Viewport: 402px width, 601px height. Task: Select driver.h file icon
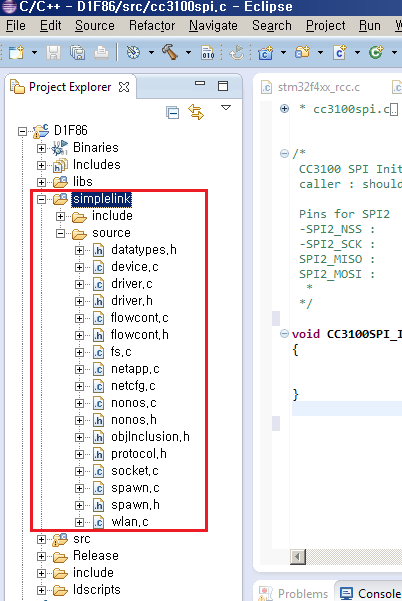click(x=98, y=301)
